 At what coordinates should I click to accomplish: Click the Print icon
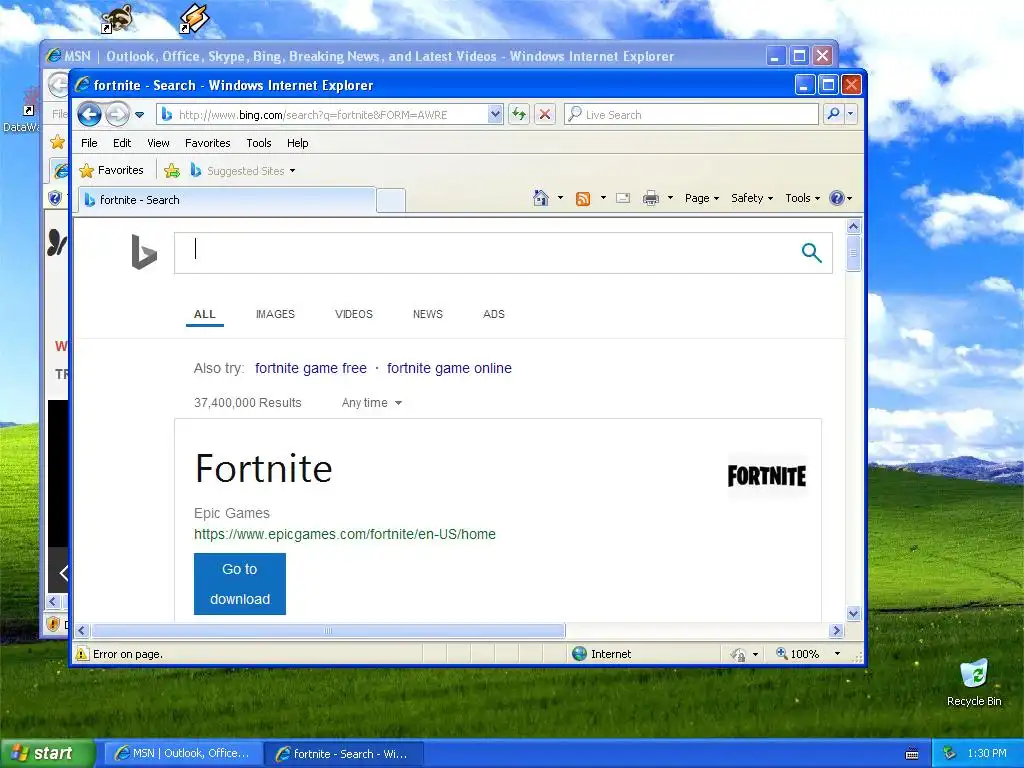coord(650,198)
